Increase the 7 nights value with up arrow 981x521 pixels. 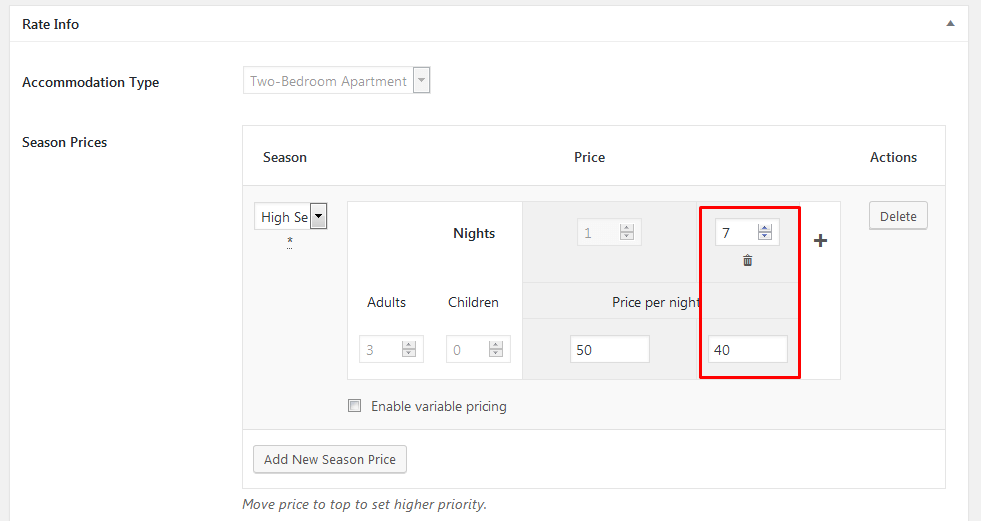coord(765,229)
